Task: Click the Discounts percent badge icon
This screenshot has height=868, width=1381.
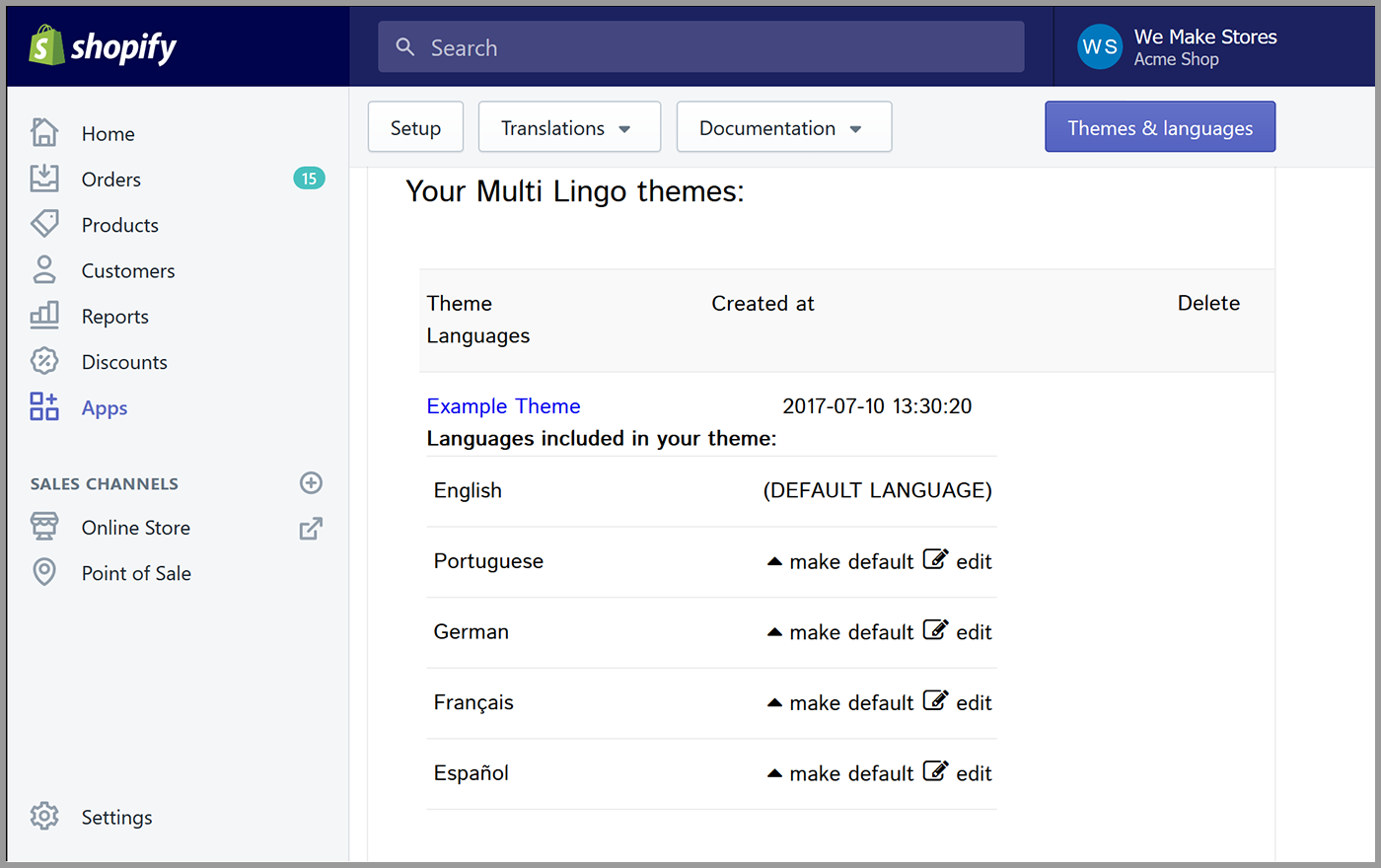Action: [x=44, y=361]
